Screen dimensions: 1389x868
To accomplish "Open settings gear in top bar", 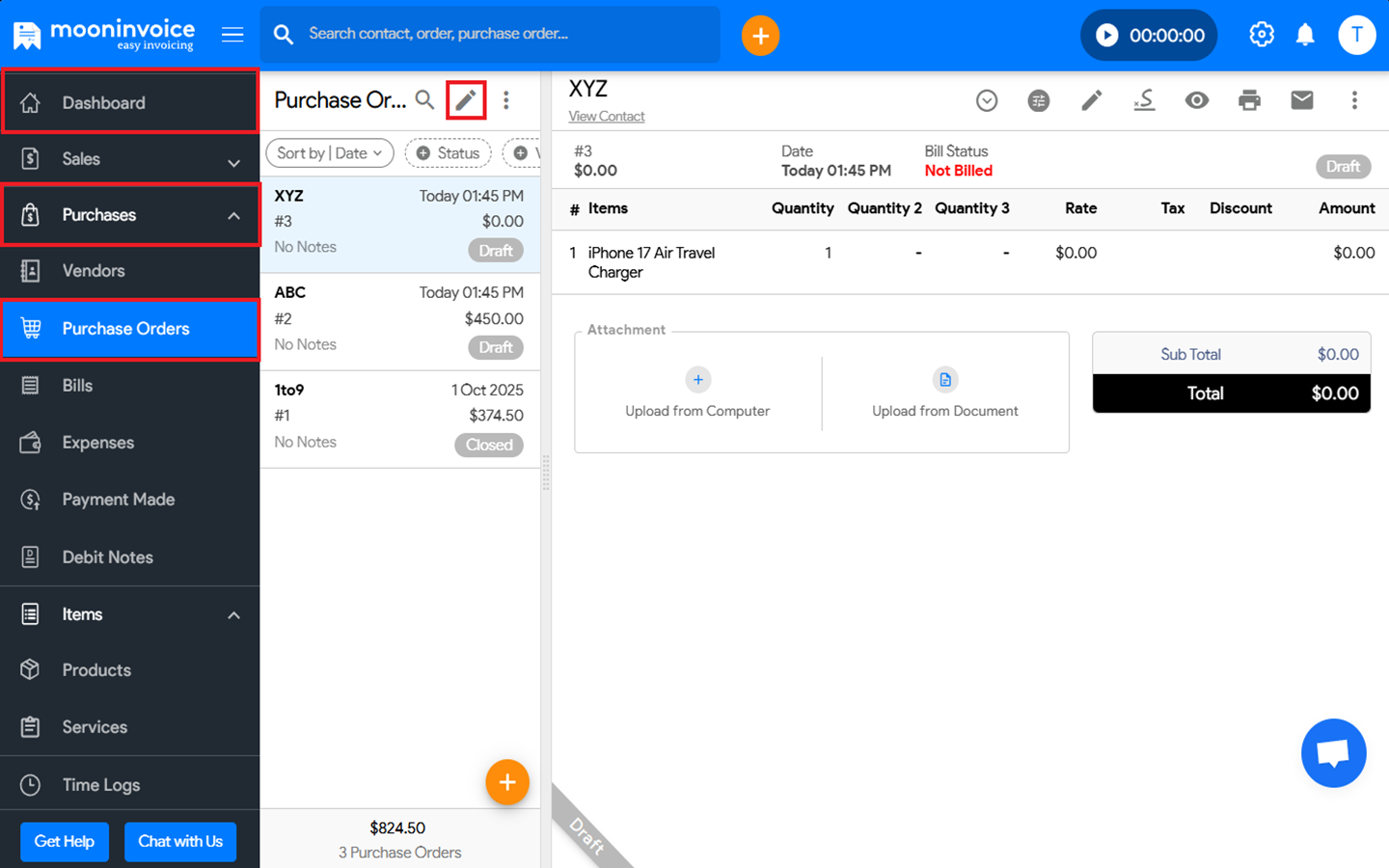I will click(1261, 36).
